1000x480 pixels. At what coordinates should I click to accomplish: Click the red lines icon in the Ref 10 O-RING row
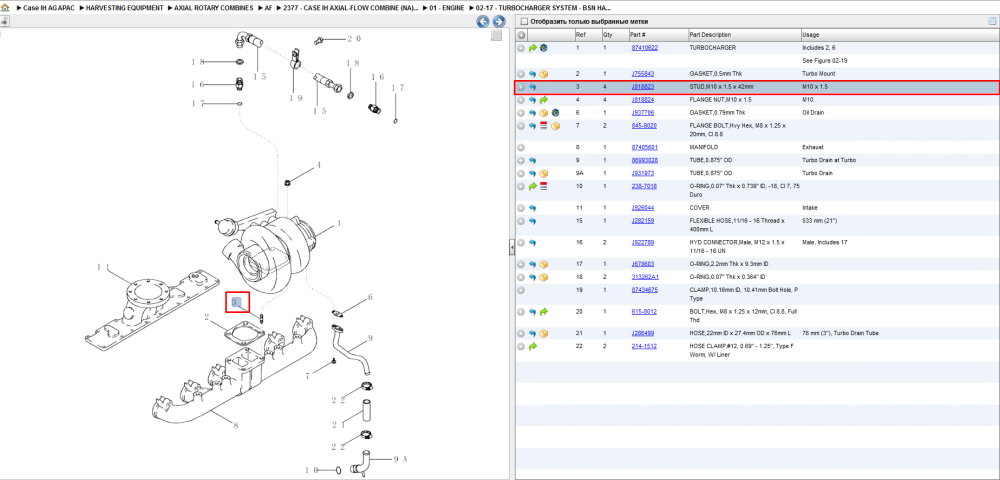[x=543, y=186]
